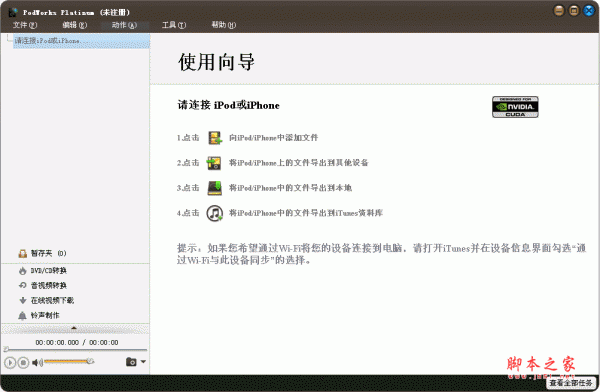The image size is (600, 392).
Task: Click the 向iPod/iPhone中添加文件 text
Action: tap(273, 138)
